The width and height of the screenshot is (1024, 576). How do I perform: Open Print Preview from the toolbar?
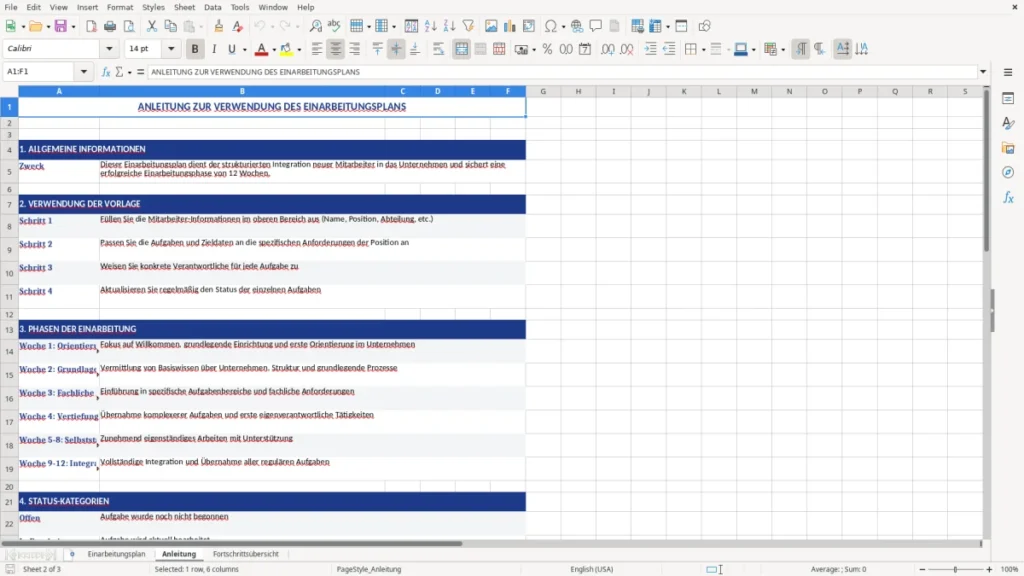pyautogui.click(x=129, y=26)
